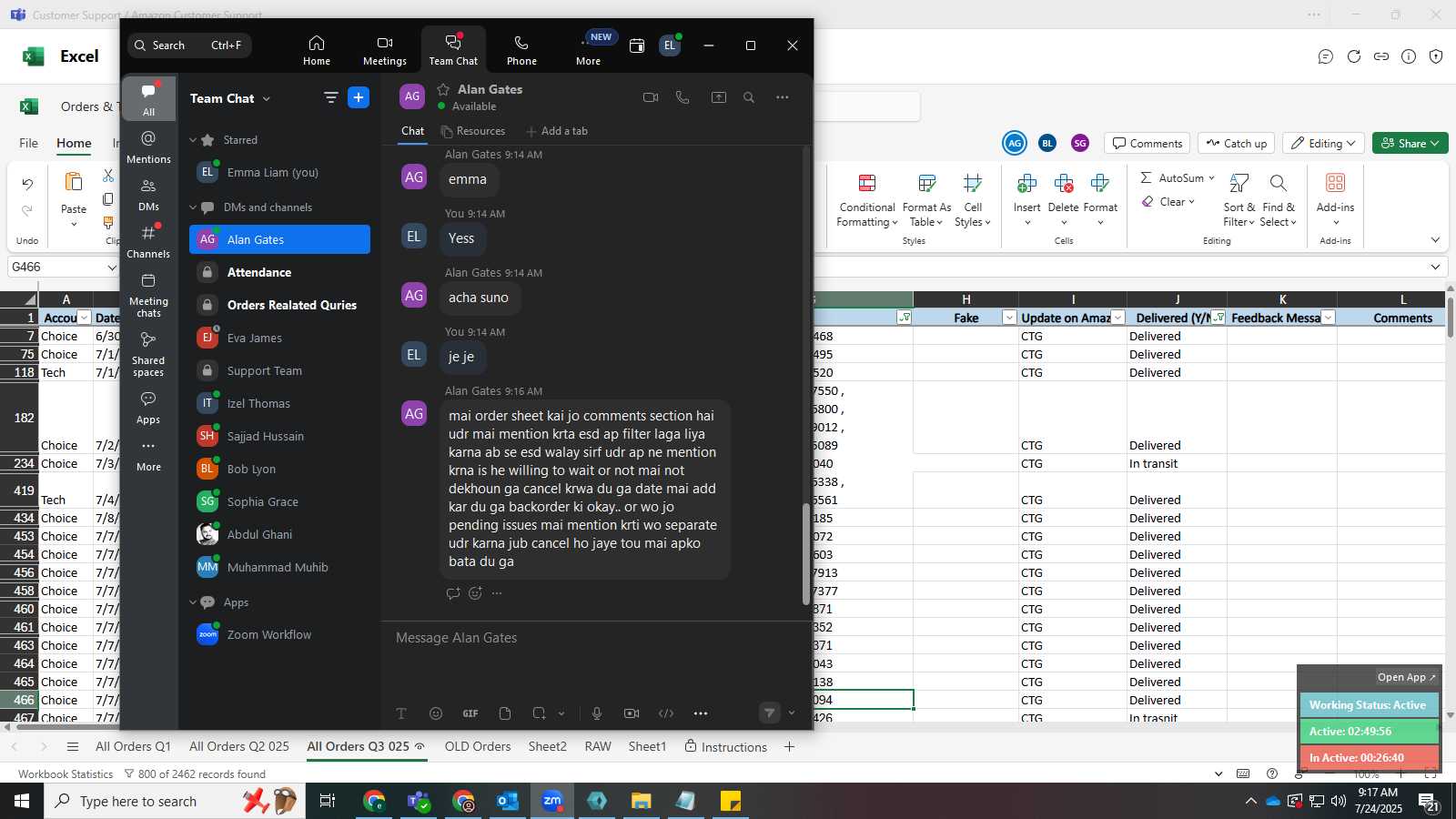This screenshot has height=819, width=1456.
Task: Open the Update on Amazon filter dropdown
Action: (1118, 318)
